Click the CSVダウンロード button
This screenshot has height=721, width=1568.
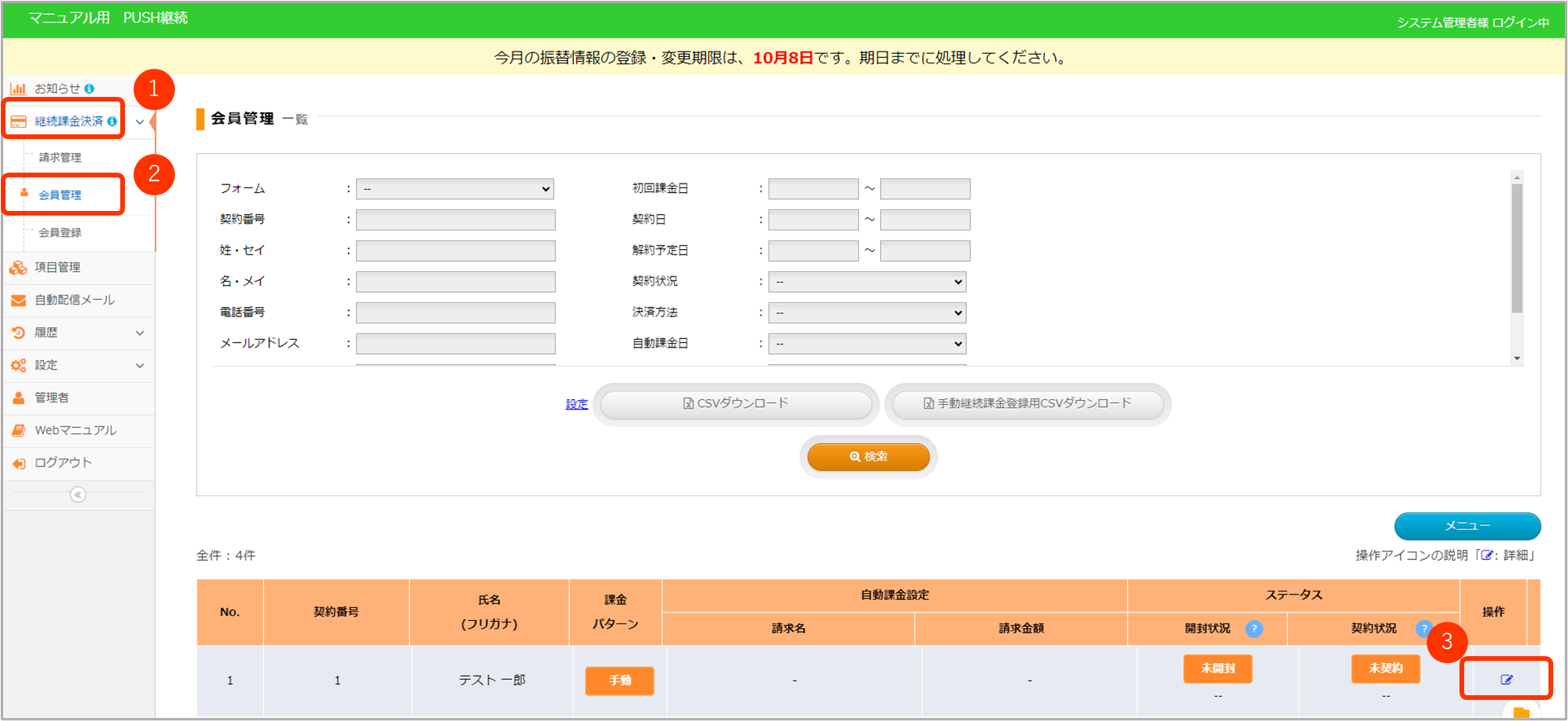736,404
